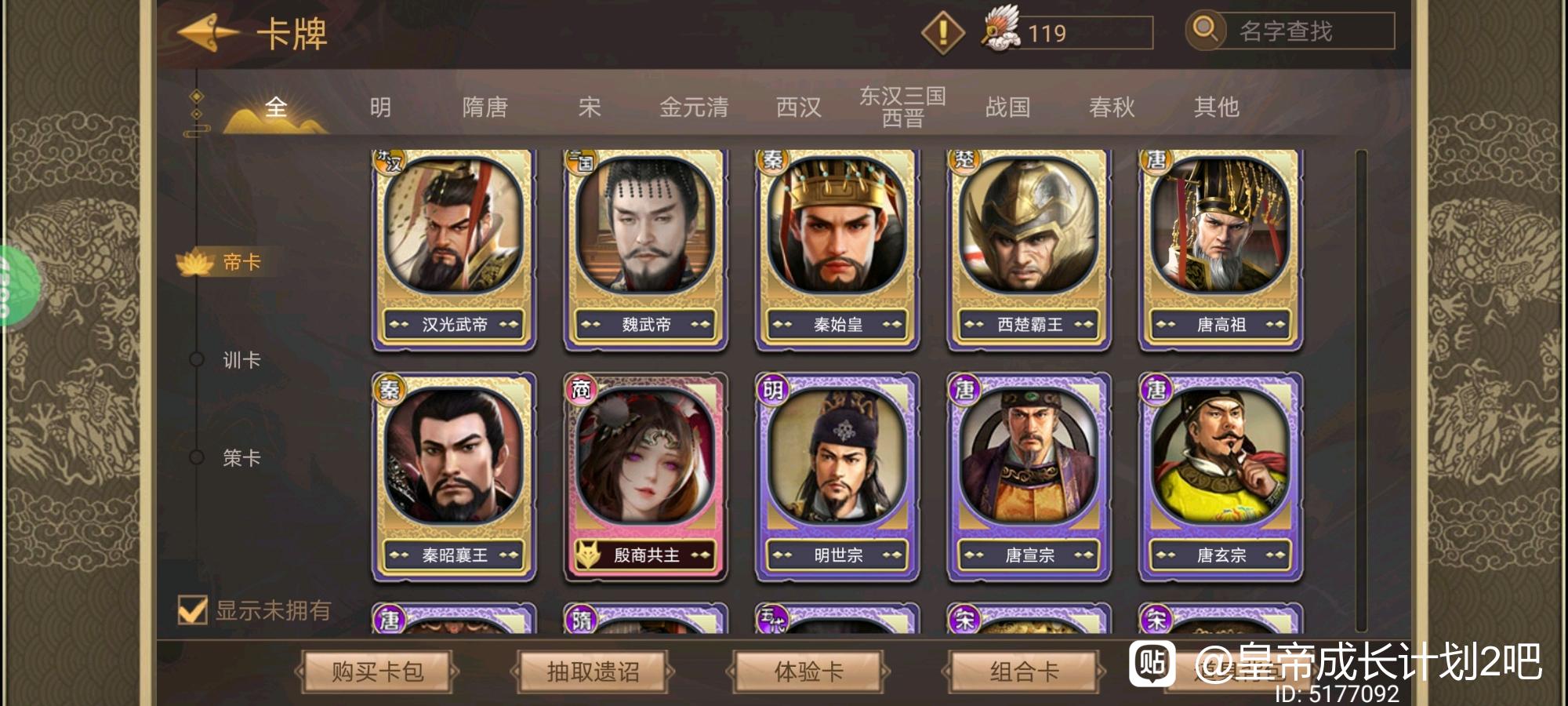The image size is (1568, 706).
Task: Tap the fox emblem on 殷商共主 card
Action: [588, 555]
